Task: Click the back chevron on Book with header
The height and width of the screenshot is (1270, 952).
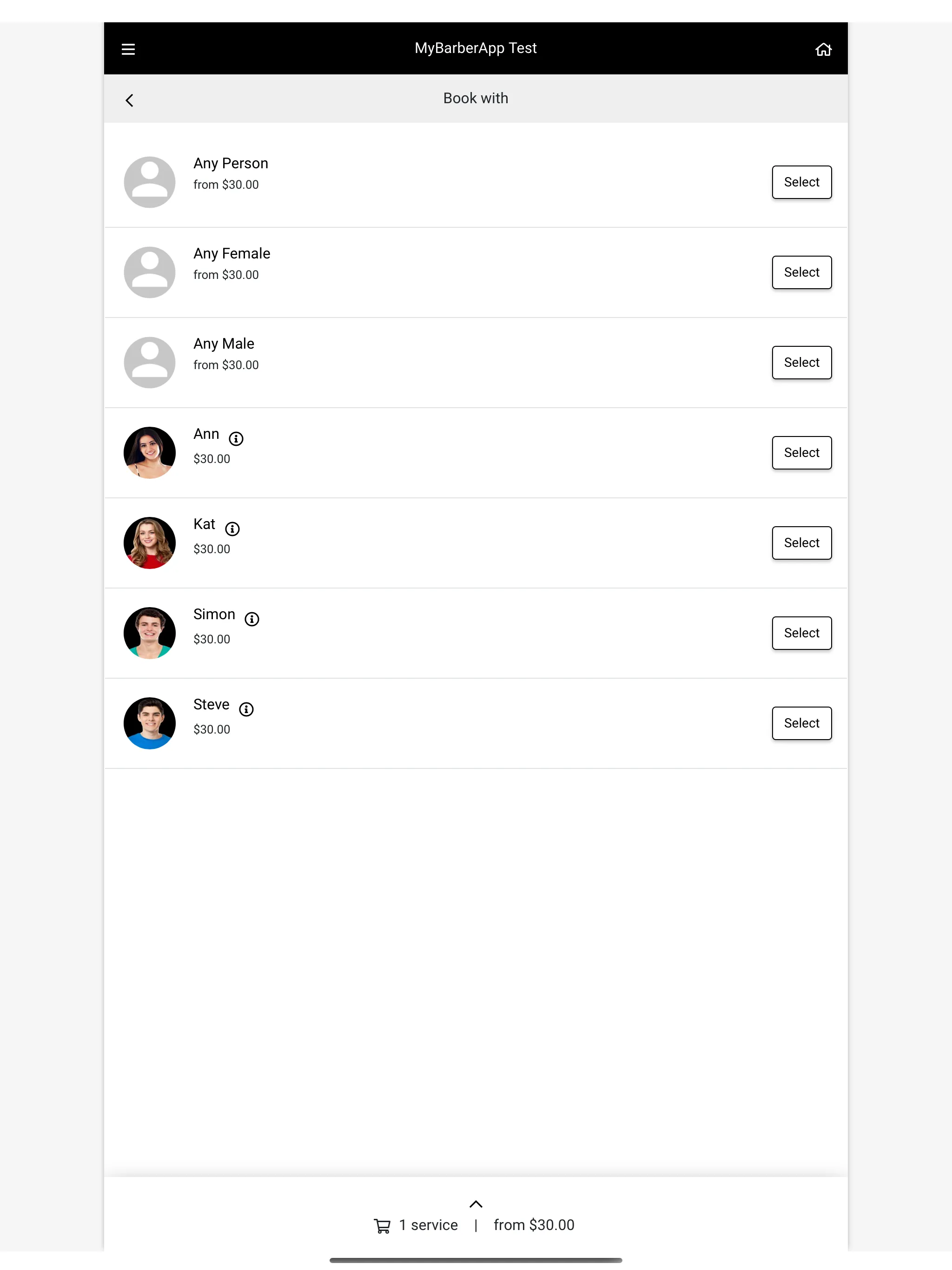Action: coord(130,98)
